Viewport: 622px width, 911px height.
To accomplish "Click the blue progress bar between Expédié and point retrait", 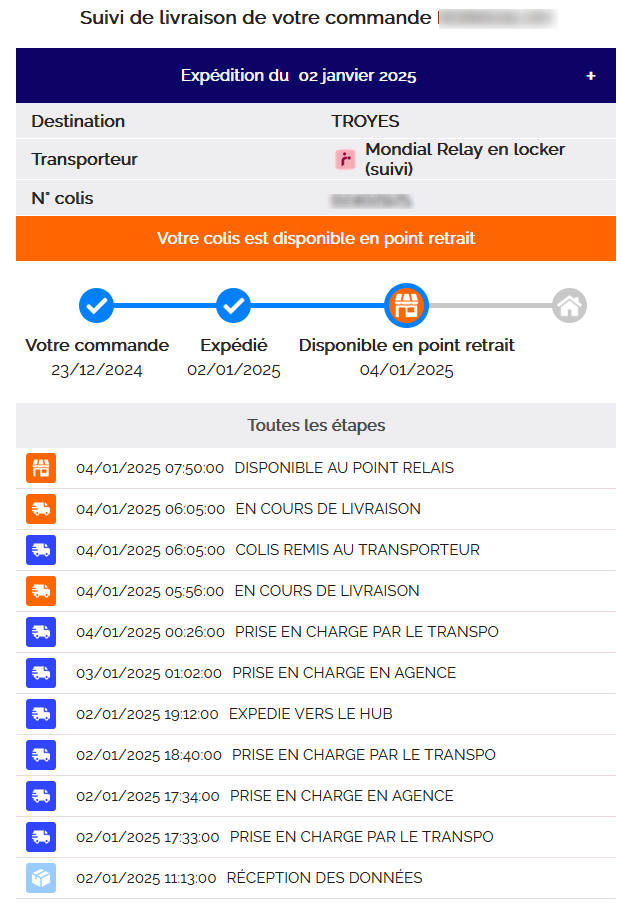I will pos(320,305).
